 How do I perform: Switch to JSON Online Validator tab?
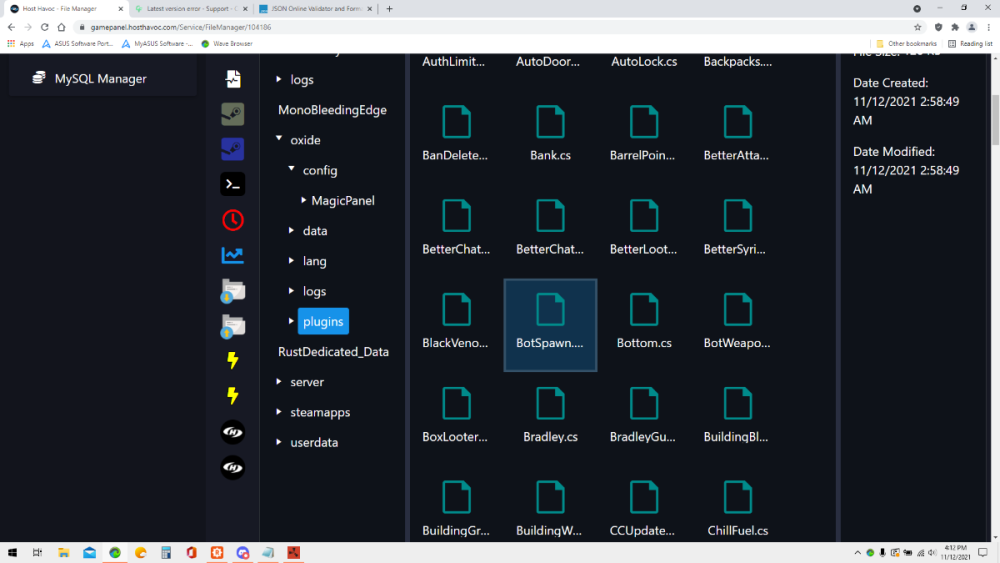(x=312, y=8)
